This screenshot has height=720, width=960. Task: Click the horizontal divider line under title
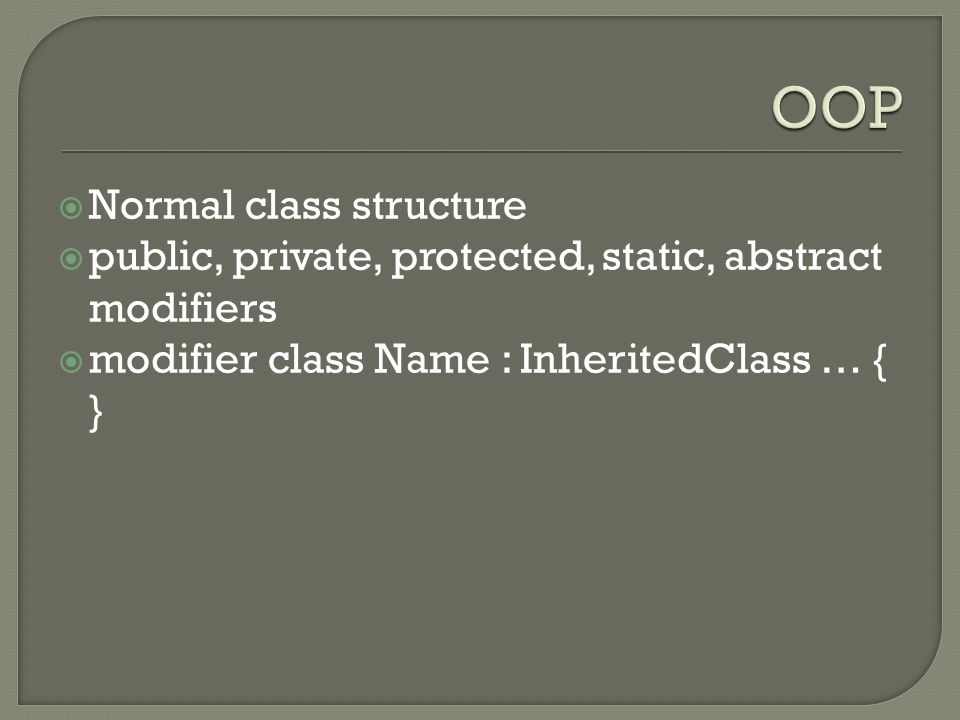[482, 151]
